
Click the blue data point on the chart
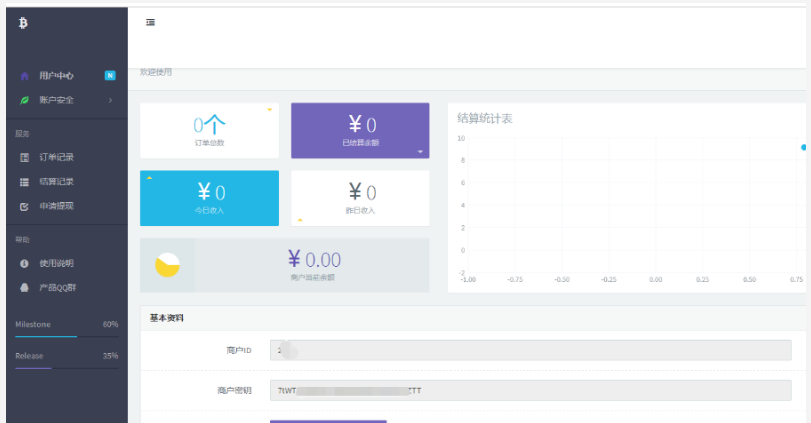pos(803,147)
